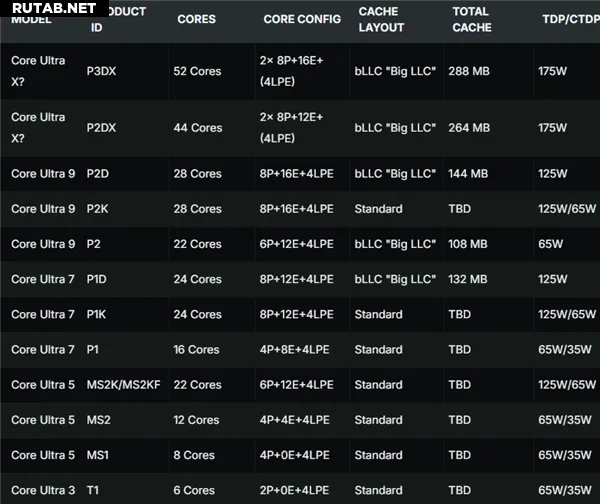Select the CACHE LAYOUT column header
Screen dimensions: 600x504
[x=379, y=19]
